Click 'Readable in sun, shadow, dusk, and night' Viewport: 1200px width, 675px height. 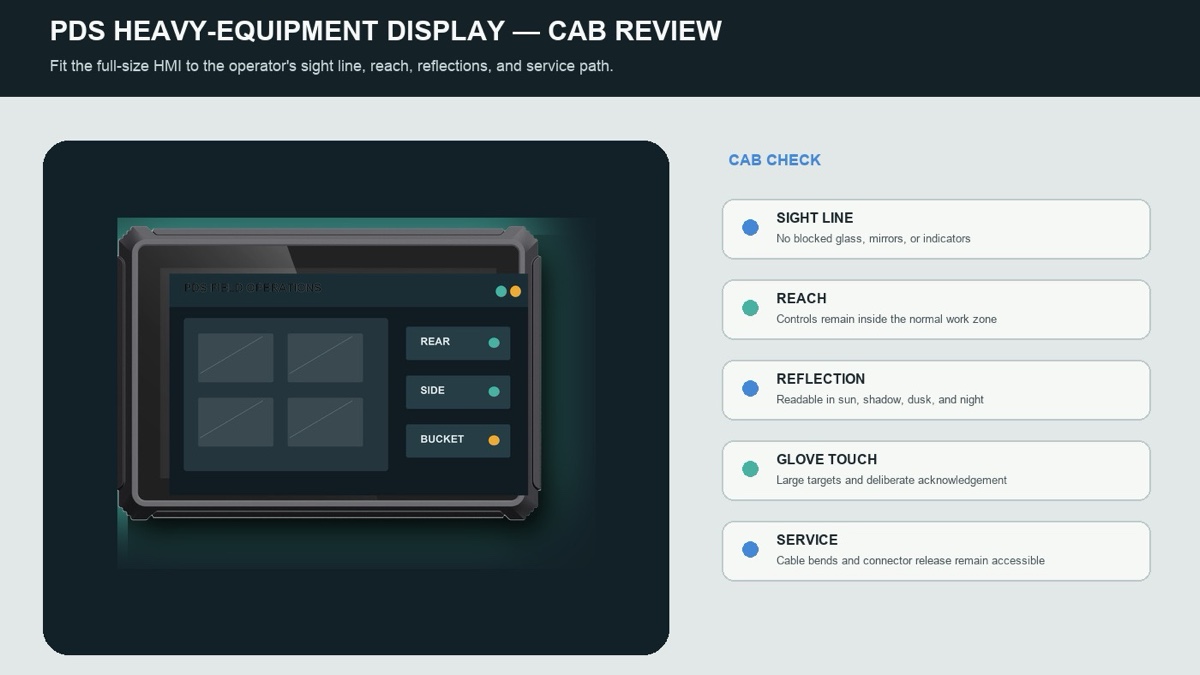point(880,400)
